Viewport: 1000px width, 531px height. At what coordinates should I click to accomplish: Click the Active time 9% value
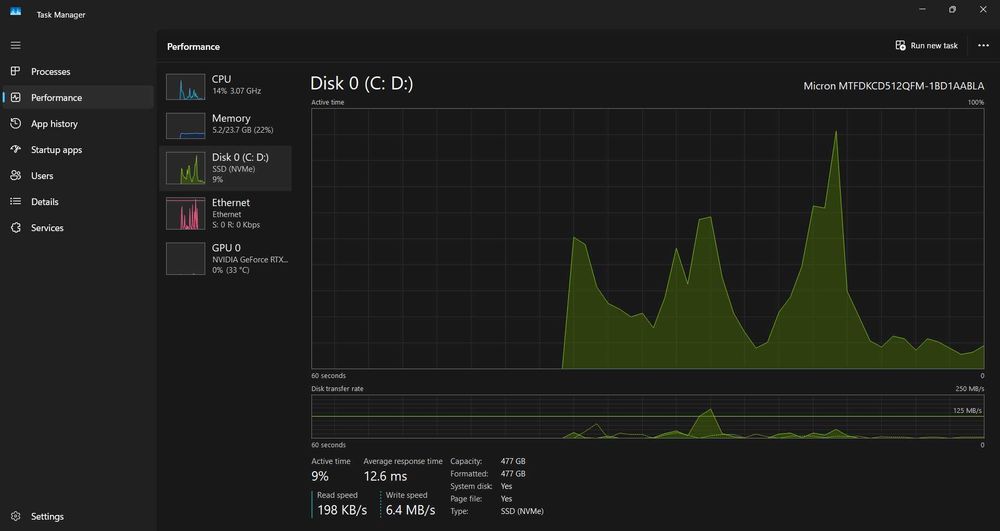point(320,476)
